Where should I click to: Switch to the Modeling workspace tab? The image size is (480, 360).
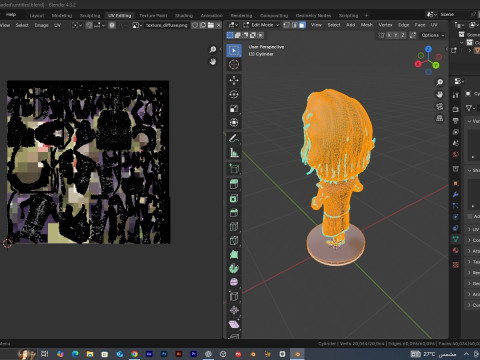pyautogui.click(x=62, y=16)
